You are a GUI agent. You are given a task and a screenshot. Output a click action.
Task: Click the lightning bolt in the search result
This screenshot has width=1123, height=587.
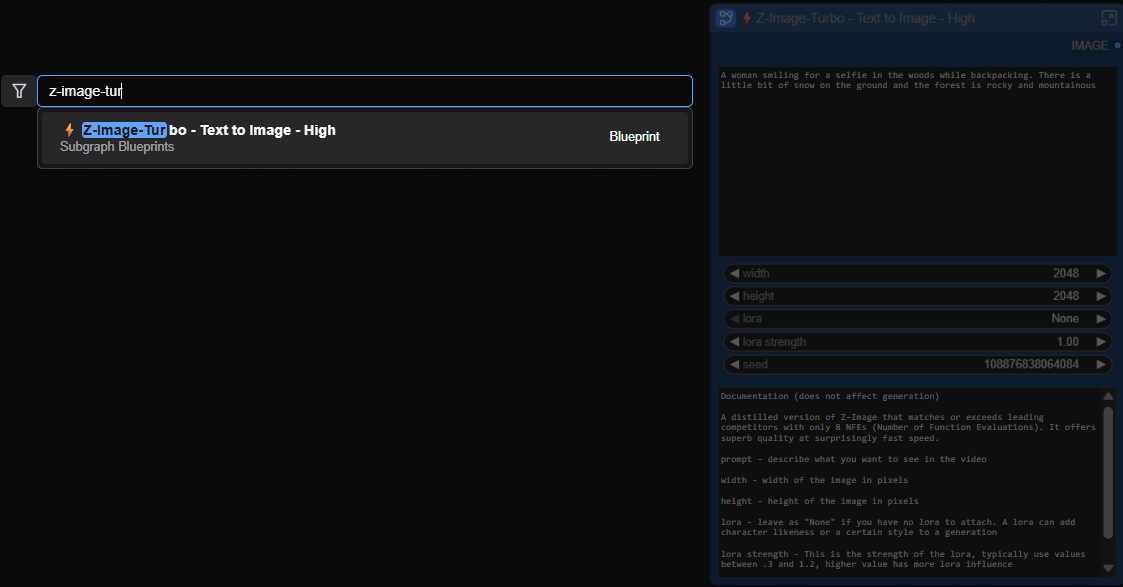pyautogui.click(x=69, y=130)
